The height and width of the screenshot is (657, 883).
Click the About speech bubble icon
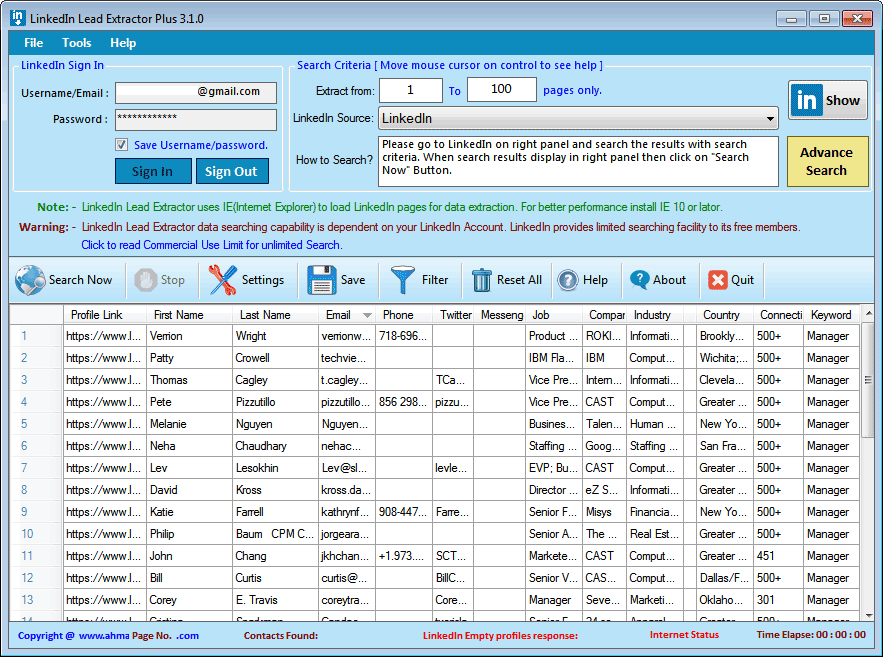pyautogui.click(x=640, y=280)
